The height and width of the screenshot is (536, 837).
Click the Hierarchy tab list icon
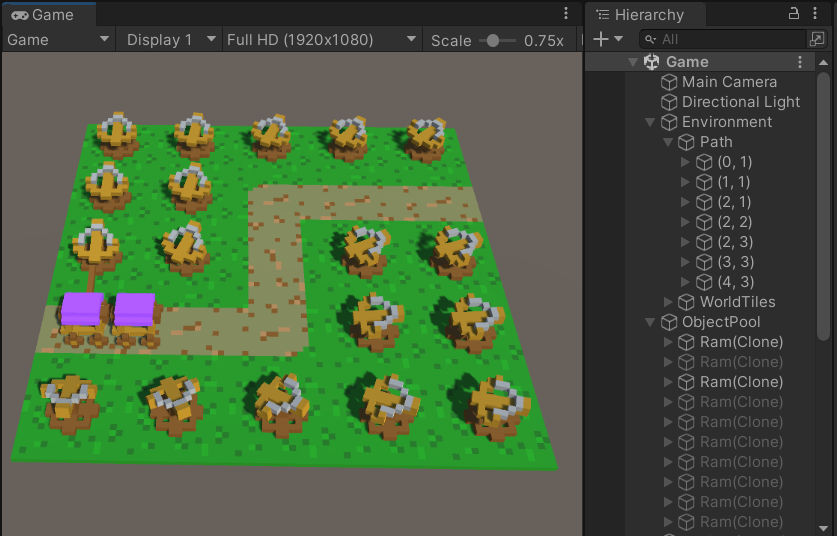pyautogui.click(x=603, y=14)
